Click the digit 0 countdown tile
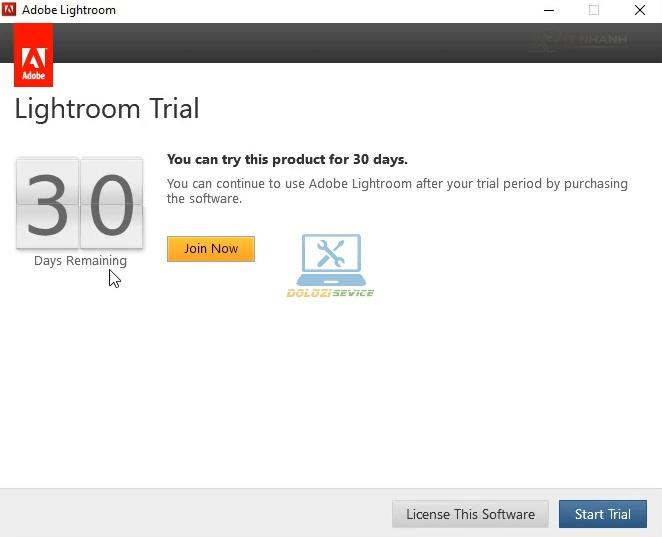 [x=111, y=203]
